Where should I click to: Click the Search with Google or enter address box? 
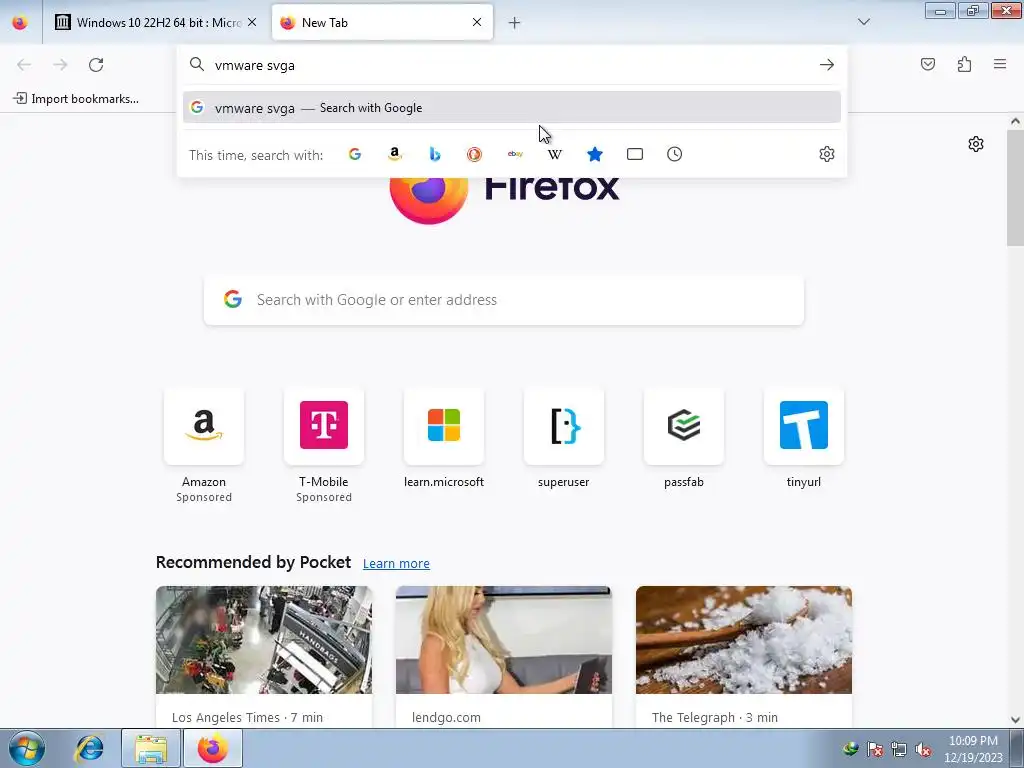504,300
